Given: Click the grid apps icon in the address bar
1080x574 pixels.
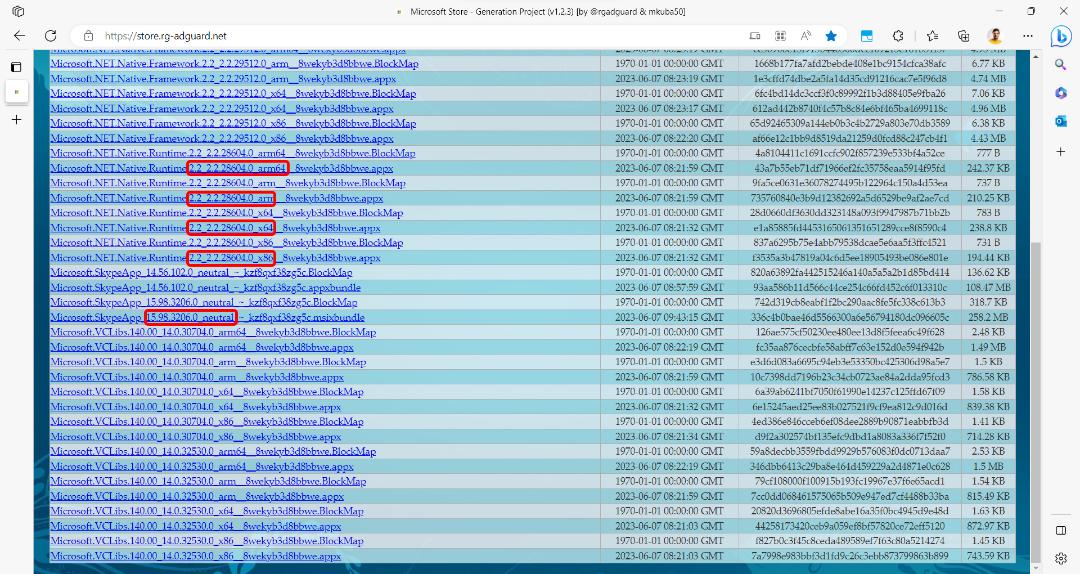Looking at the screenshot, I should coord(780,36).
